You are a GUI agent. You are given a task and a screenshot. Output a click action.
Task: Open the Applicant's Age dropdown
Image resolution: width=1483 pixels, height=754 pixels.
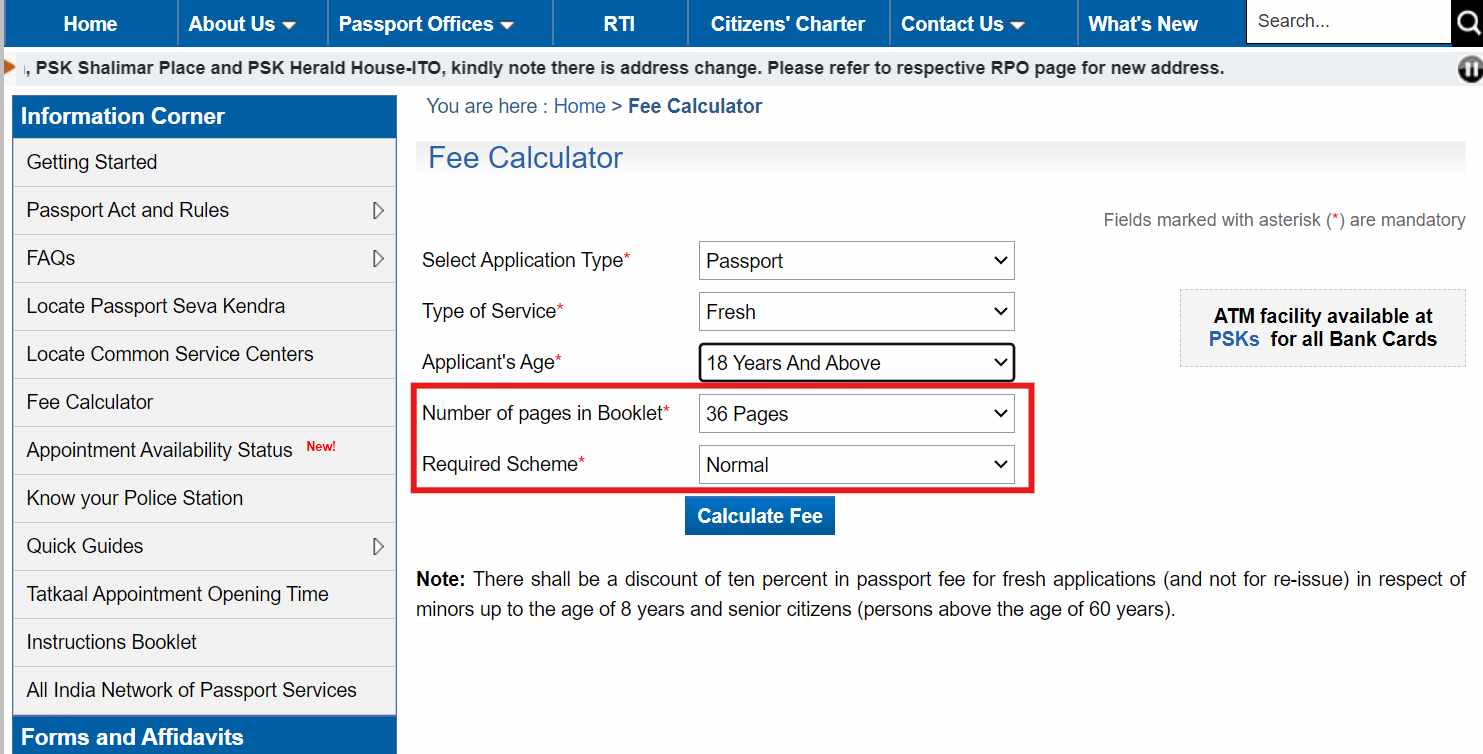tap(856, 363)
